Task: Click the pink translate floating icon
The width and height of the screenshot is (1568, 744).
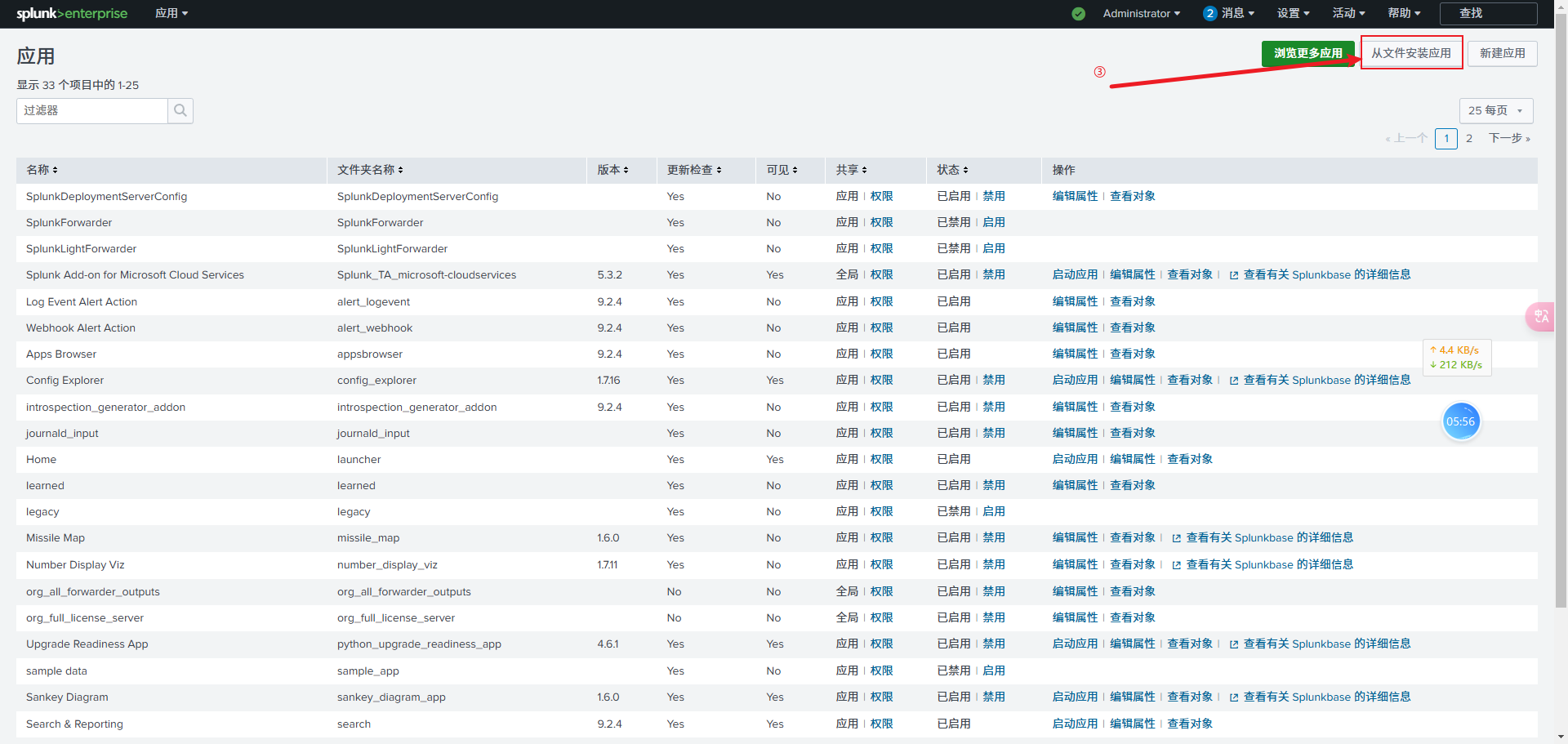Action: pos(1540,316)
